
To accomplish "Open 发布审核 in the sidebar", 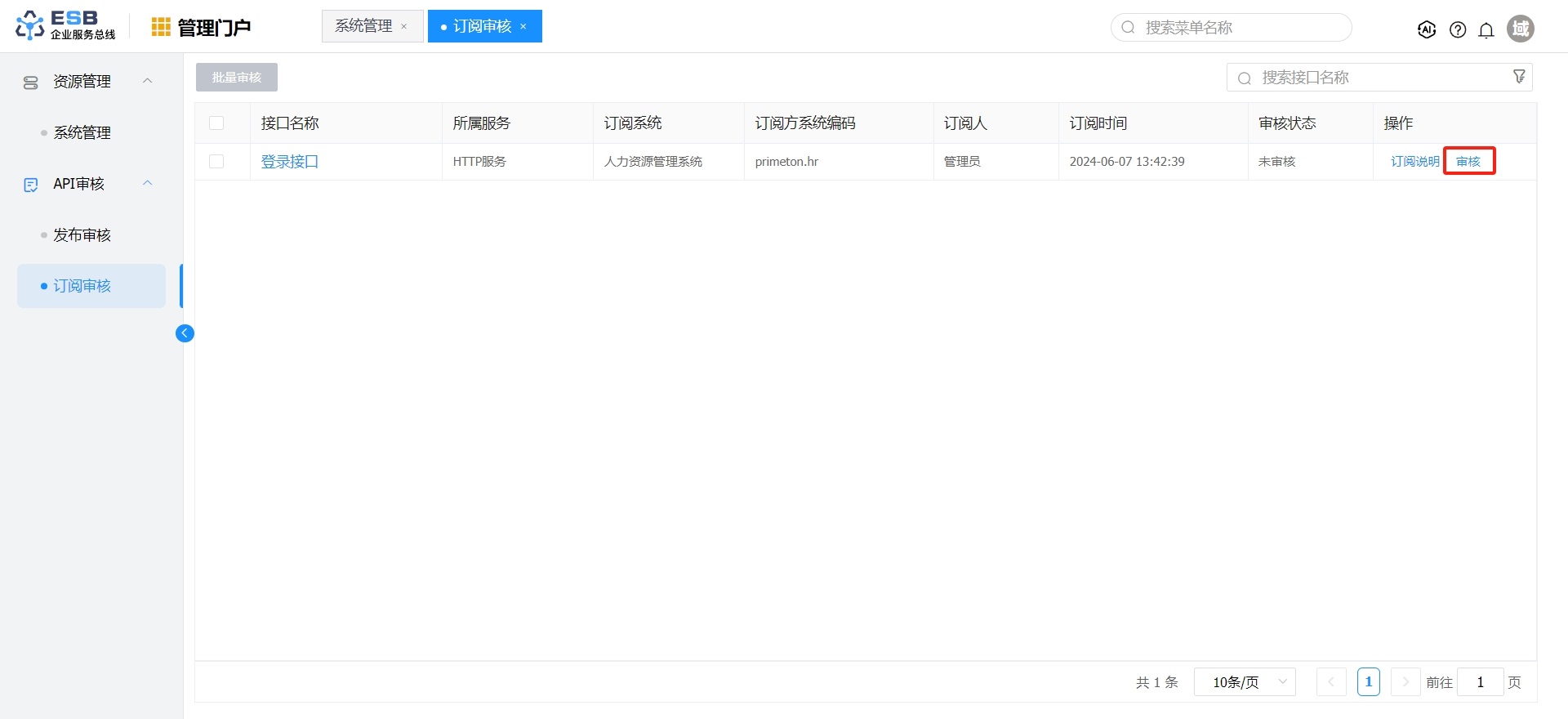I will 82,235.
